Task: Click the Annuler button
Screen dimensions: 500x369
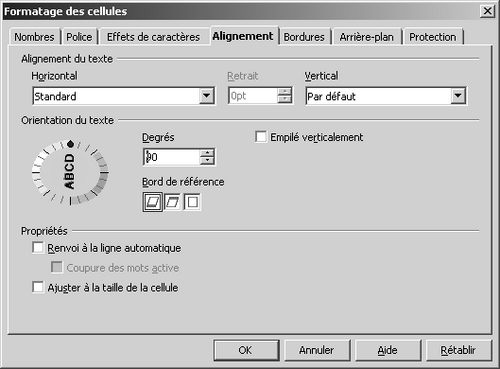Action: pyautogui.click(x=317, y=350)
